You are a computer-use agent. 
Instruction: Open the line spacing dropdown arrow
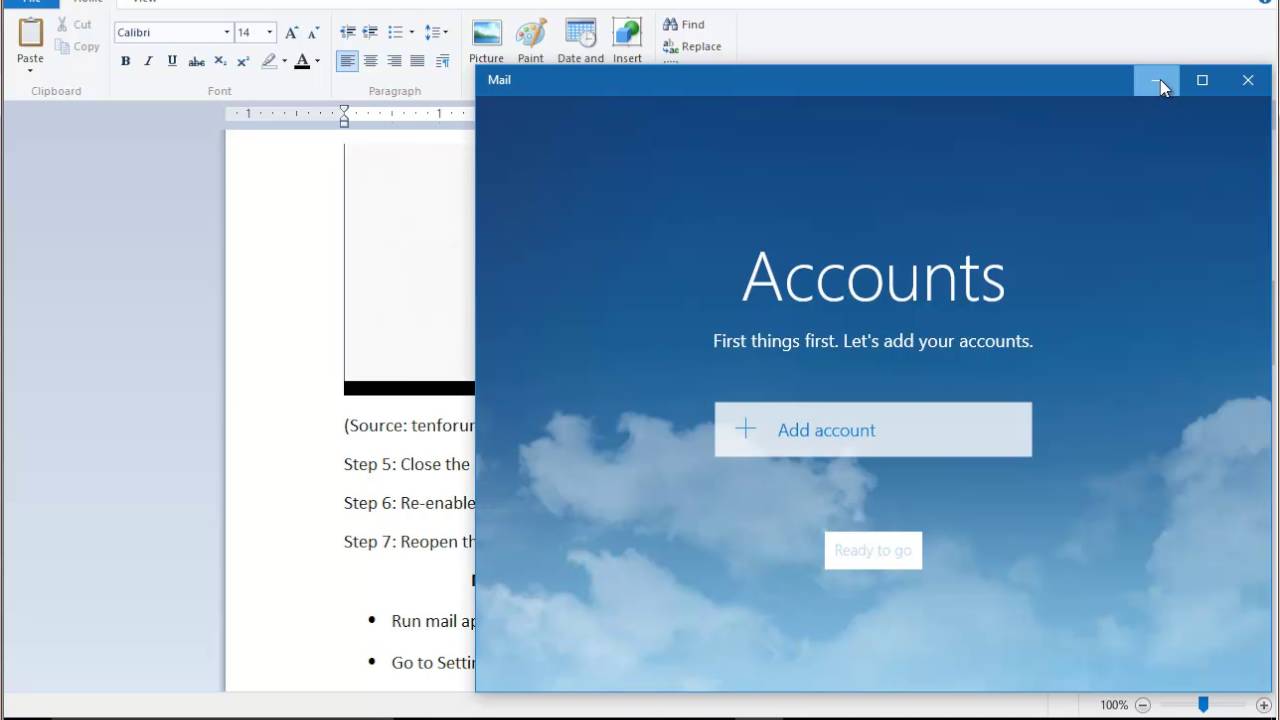446,32
